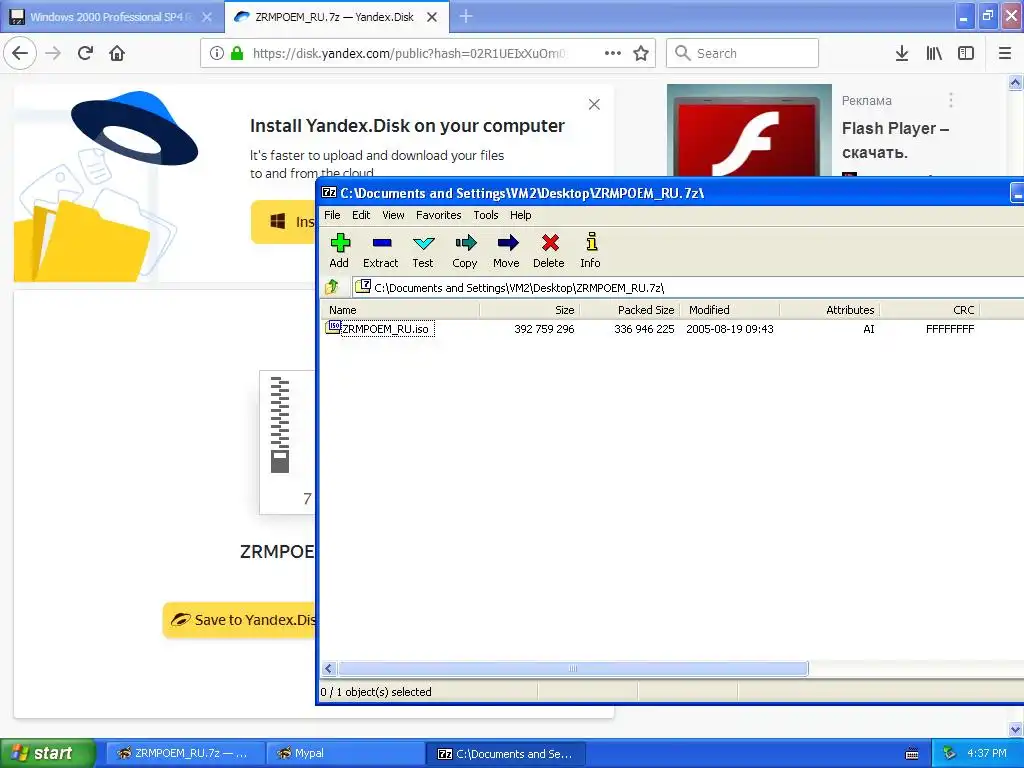This screenshot has width=1024, height=768.
Task: Click the left arrow of 7-Zip horizontal scrollbar
Action: pyautogui.click(x=328, y=668)
